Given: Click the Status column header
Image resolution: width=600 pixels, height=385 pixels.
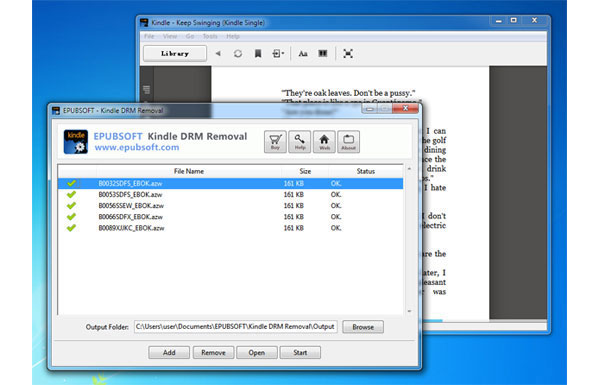Looking at the screenshot, I should (x=365, y=171).
